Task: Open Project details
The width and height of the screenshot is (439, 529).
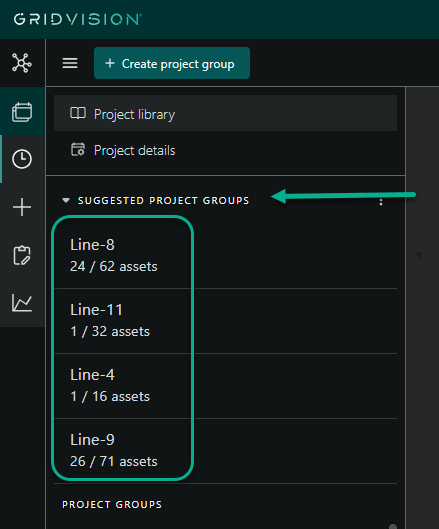Action: 225,150
